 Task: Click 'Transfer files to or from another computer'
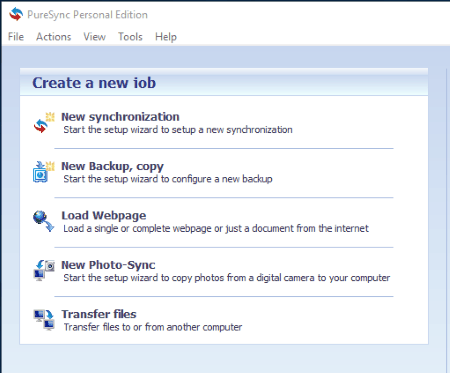click(x=153, y=327)
